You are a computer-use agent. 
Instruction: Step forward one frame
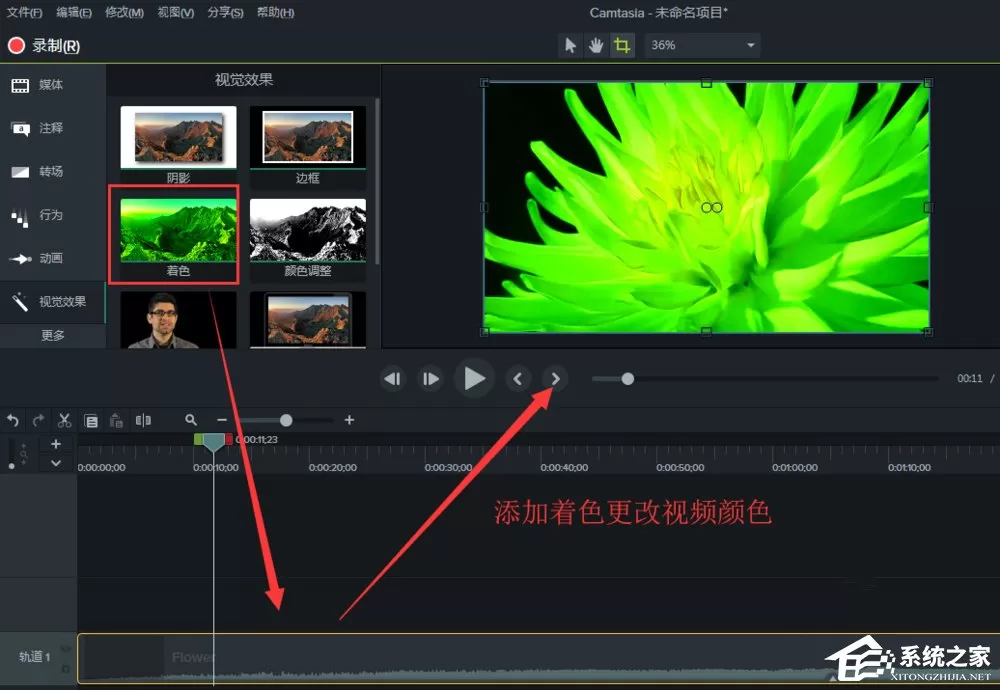tap(430, 379)
